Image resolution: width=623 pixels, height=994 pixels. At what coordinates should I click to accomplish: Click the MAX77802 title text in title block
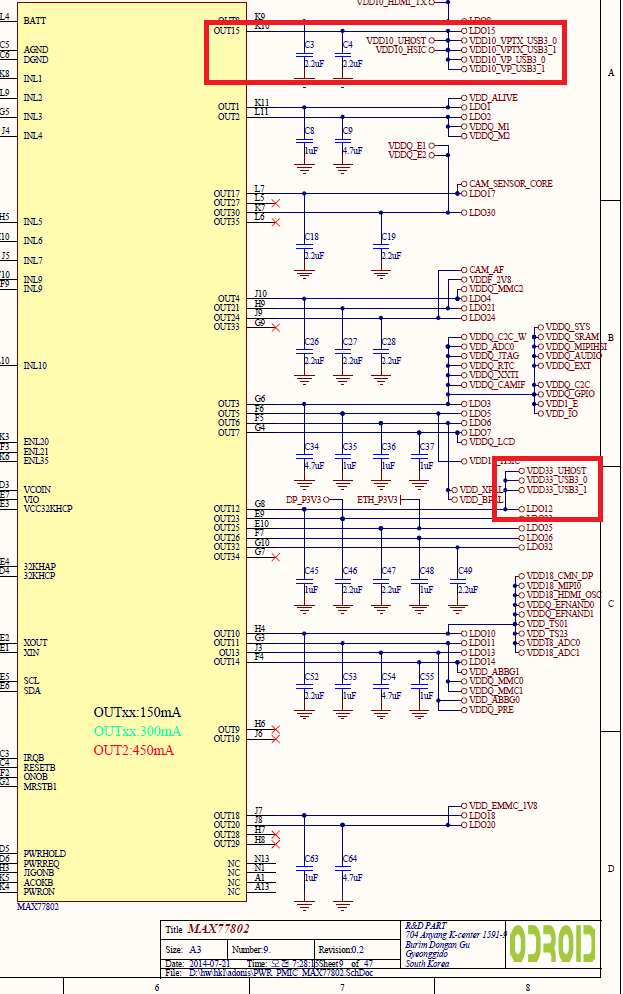tap(218, 929)
